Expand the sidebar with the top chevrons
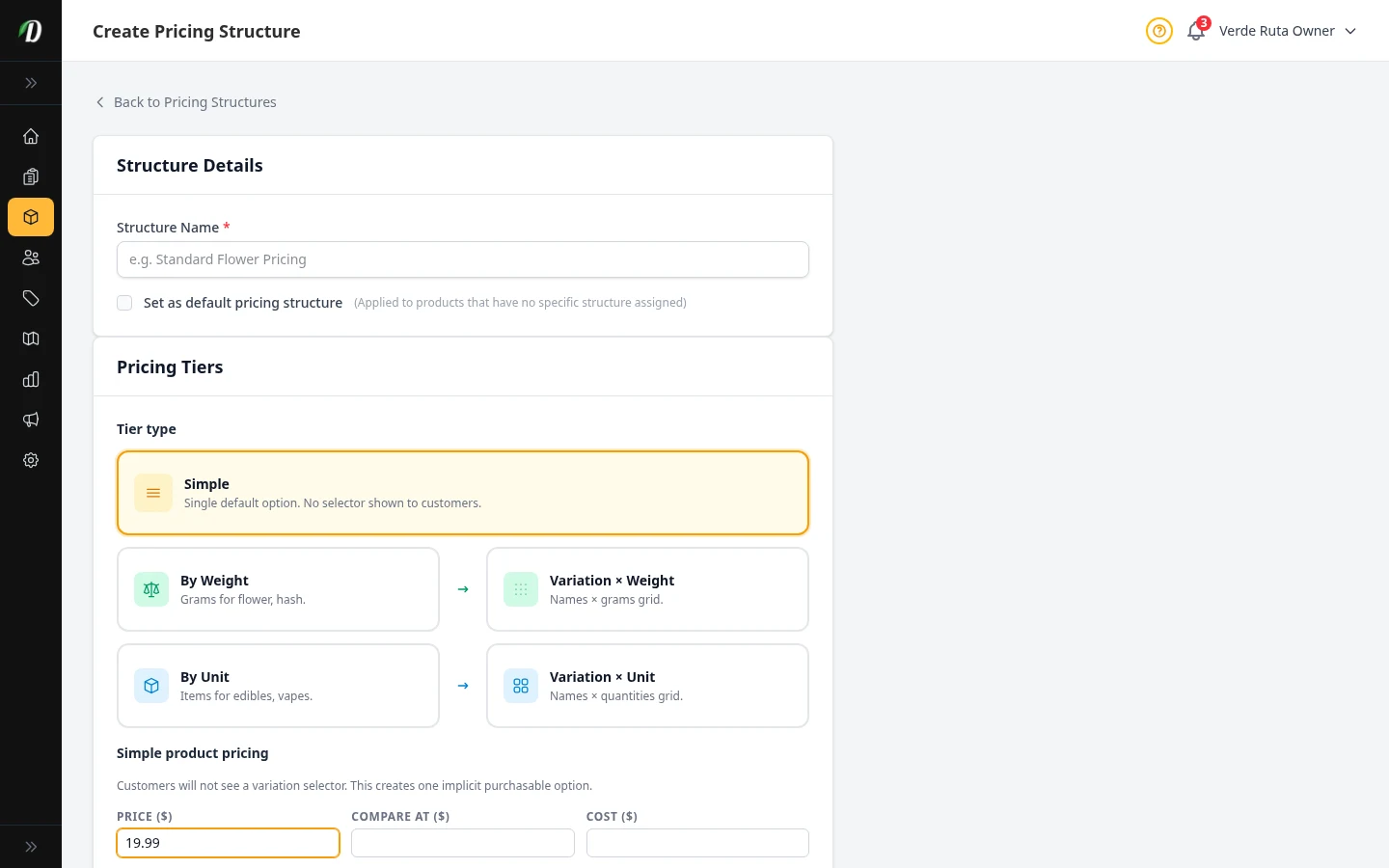 point(30,83)
